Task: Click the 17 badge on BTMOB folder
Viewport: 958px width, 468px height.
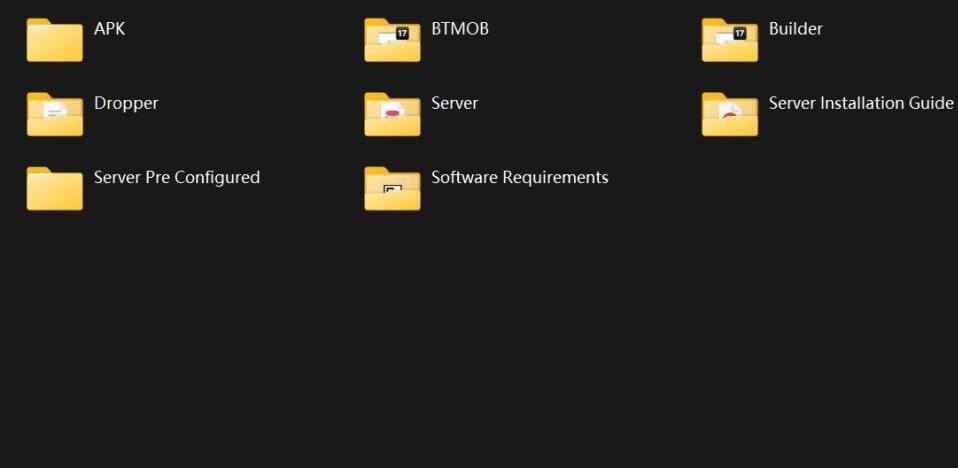Action: pyautogui.click(x=403, y=33)
